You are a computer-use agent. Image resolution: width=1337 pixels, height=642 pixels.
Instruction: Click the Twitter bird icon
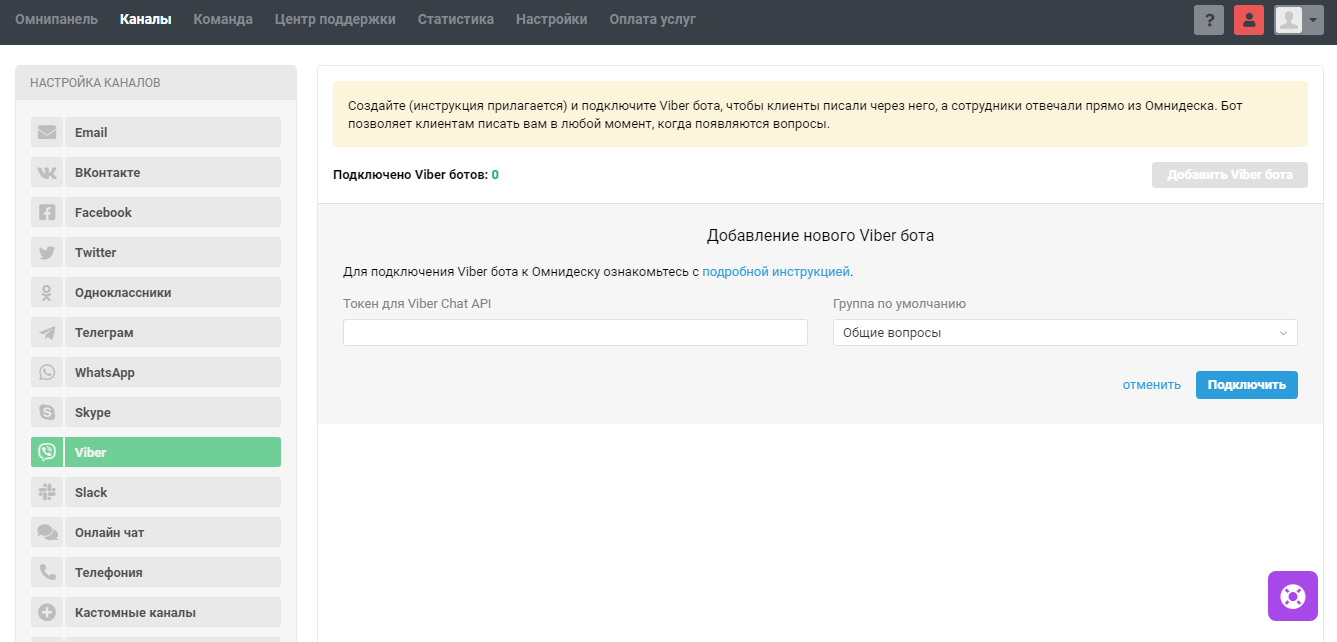tap(47, 252)
